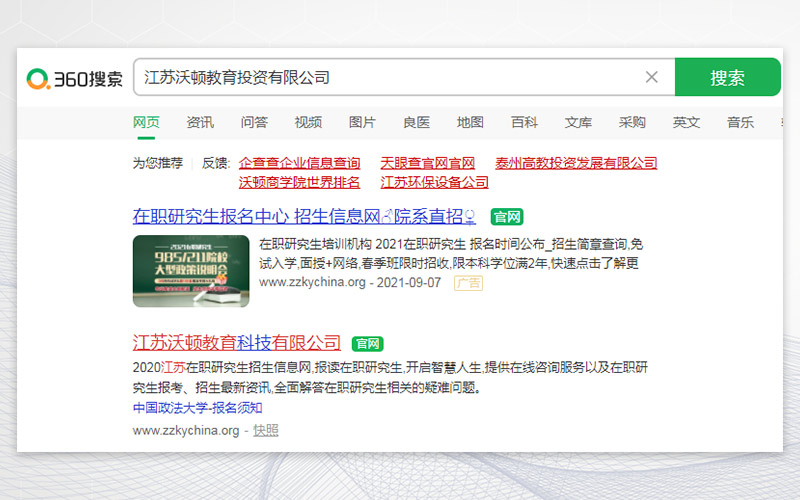
Task: Open the 采购 tab
Action: coord(632,122)
